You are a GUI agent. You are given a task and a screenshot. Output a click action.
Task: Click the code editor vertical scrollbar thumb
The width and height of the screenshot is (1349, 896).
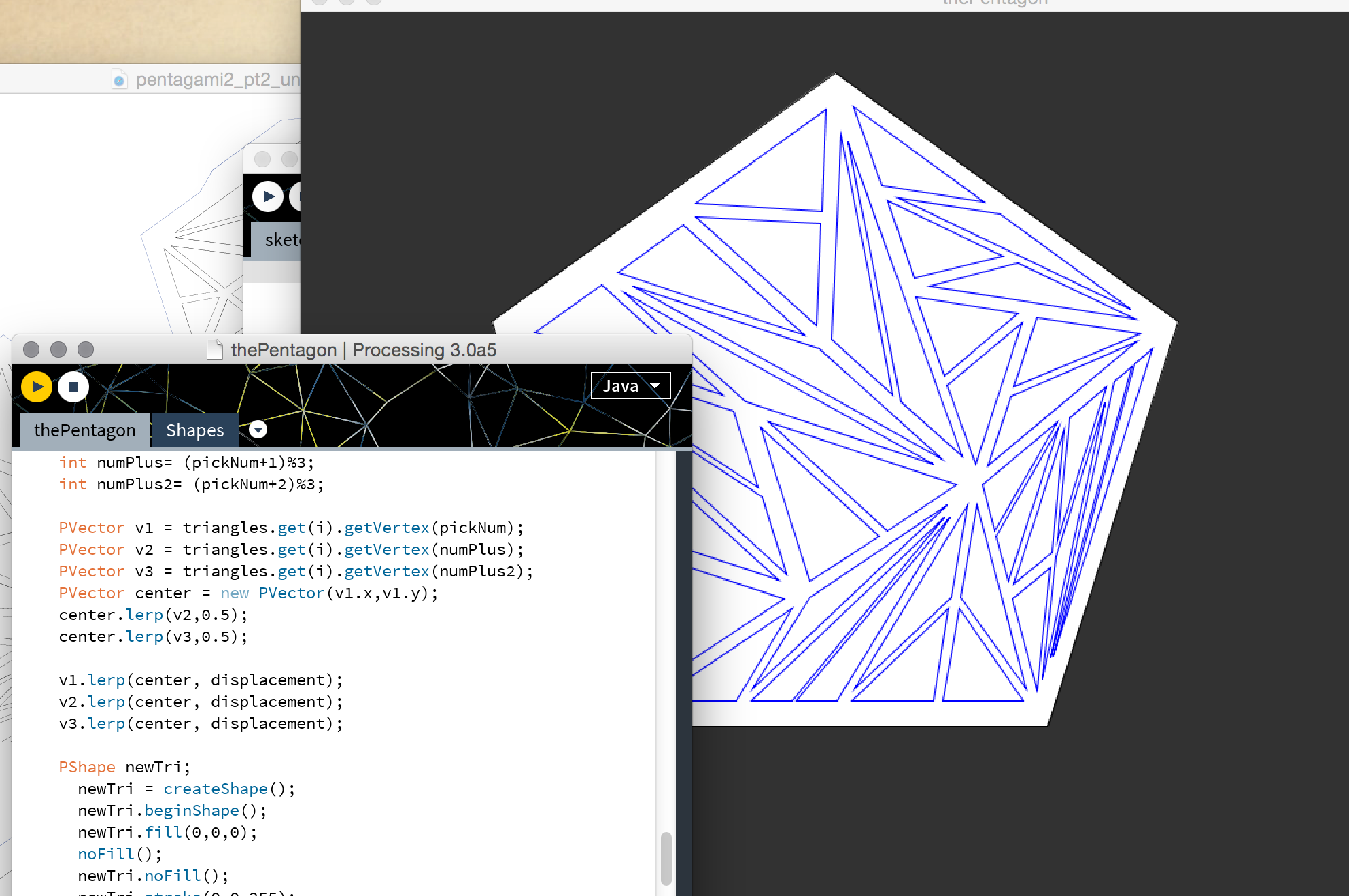tap(666, 858)
